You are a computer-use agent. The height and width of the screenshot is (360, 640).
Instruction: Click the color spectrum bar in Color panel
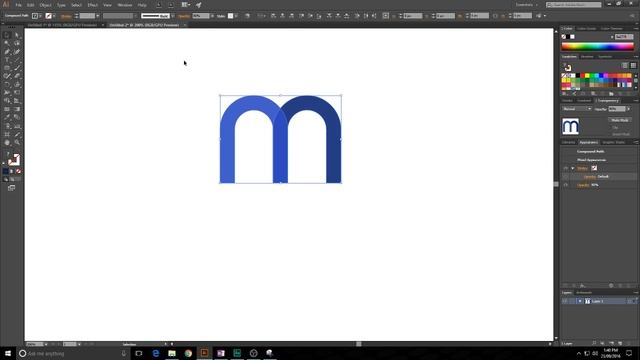click(x=597, y=46)
